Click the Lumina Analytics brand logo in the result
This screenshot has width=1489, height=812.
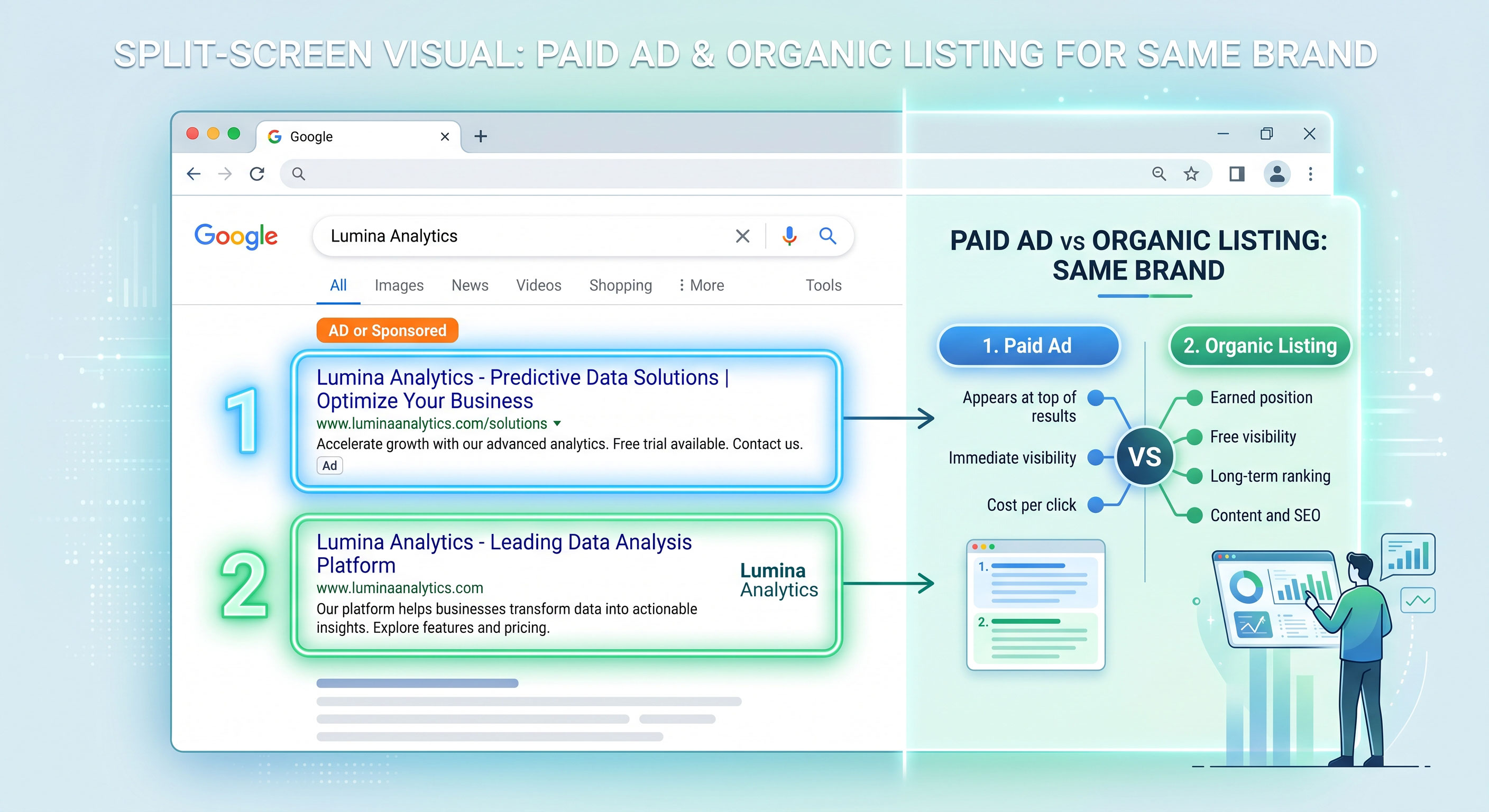[778, 580]
